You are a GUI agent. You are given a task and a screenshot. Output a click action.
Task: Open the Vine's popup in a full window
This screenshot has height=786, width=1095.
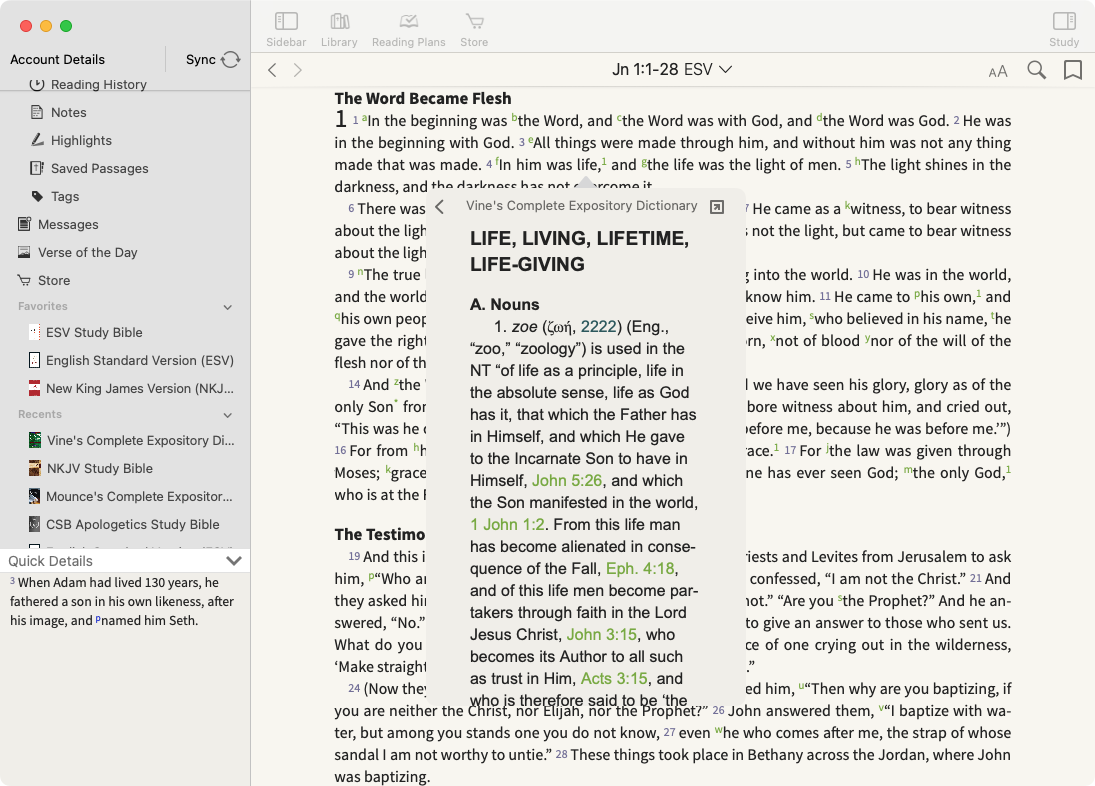coord(716,207)
